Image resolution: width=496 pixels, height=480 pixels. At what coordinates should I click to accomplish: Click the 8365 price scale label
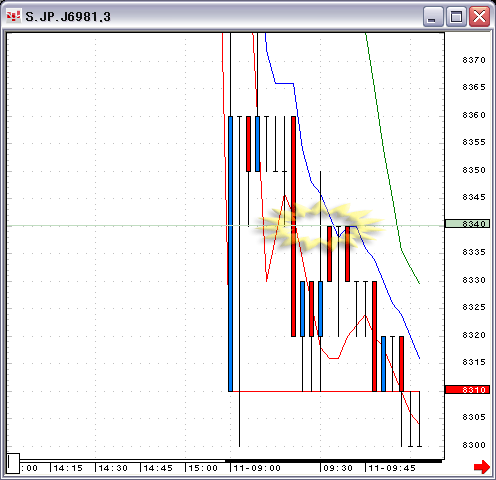(x=474, y=87)
